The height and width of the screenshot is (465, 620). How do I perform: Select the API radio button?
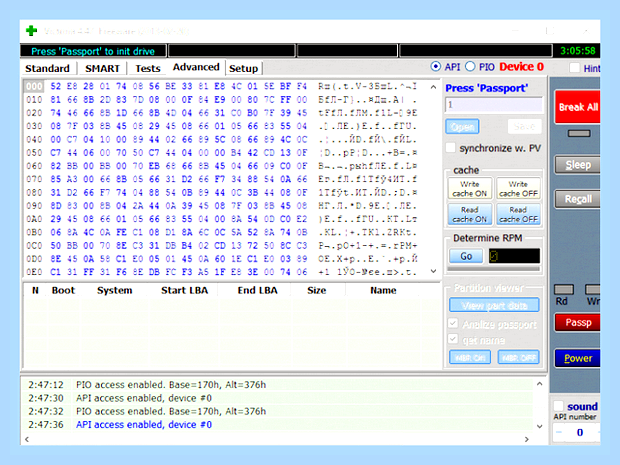click(435, 66)
